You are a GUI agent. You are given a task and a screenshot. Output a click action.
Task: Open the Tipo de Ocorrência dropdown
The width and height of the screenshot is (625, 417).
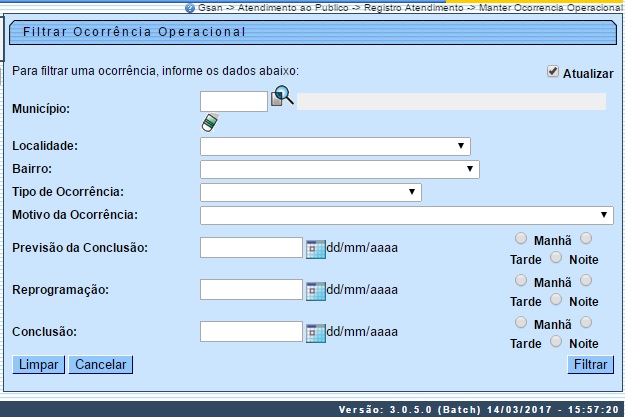311,192
